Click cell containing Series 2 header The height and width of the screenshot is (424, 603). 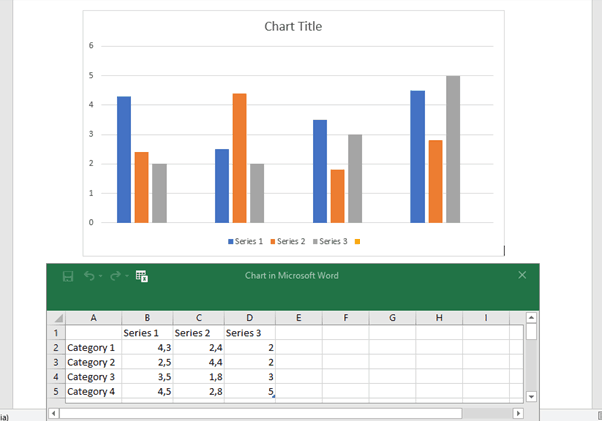point(197,333)
